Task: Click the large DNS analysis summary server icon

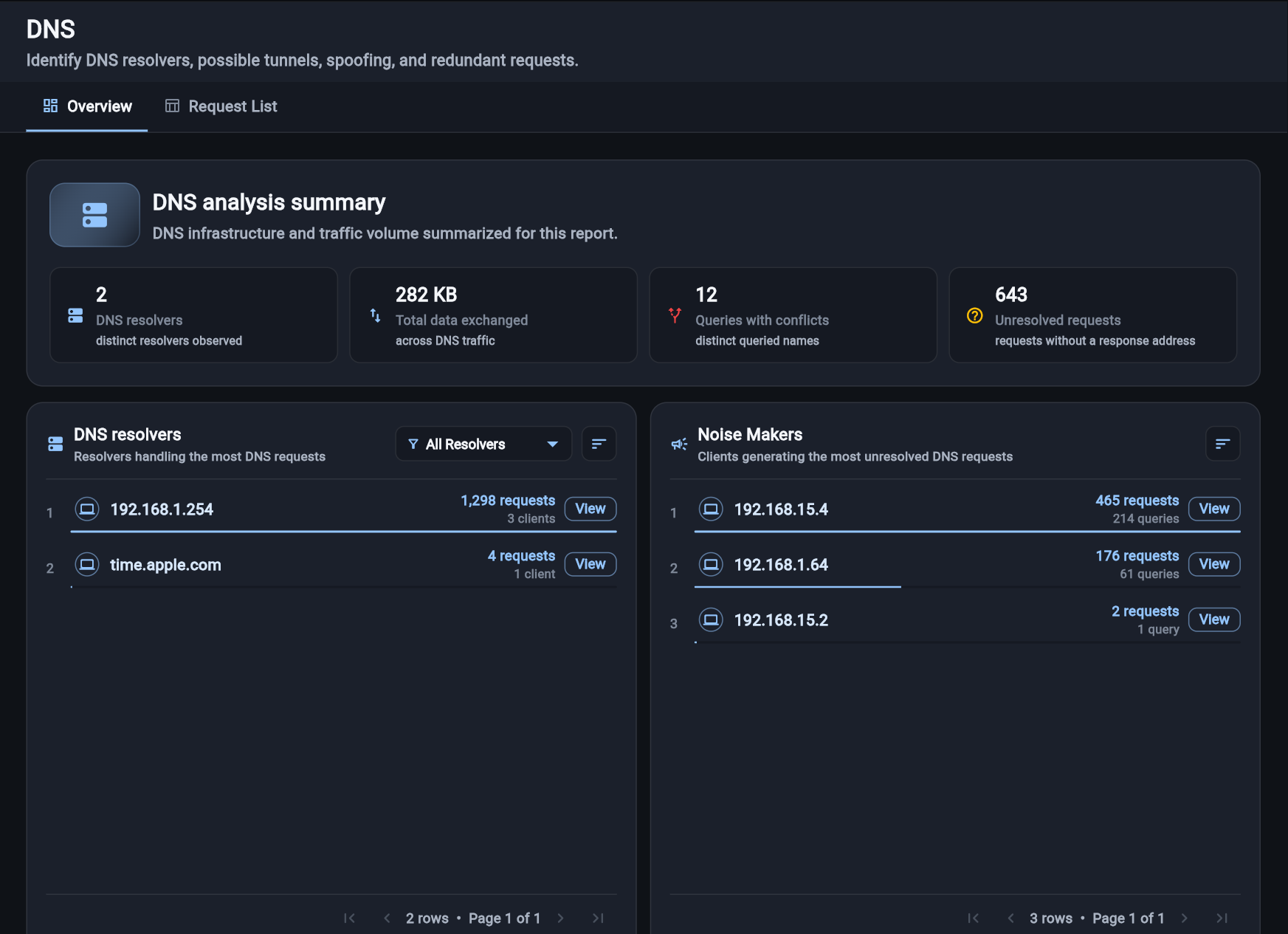Action: pyautogui.click(x=94, y=215)
